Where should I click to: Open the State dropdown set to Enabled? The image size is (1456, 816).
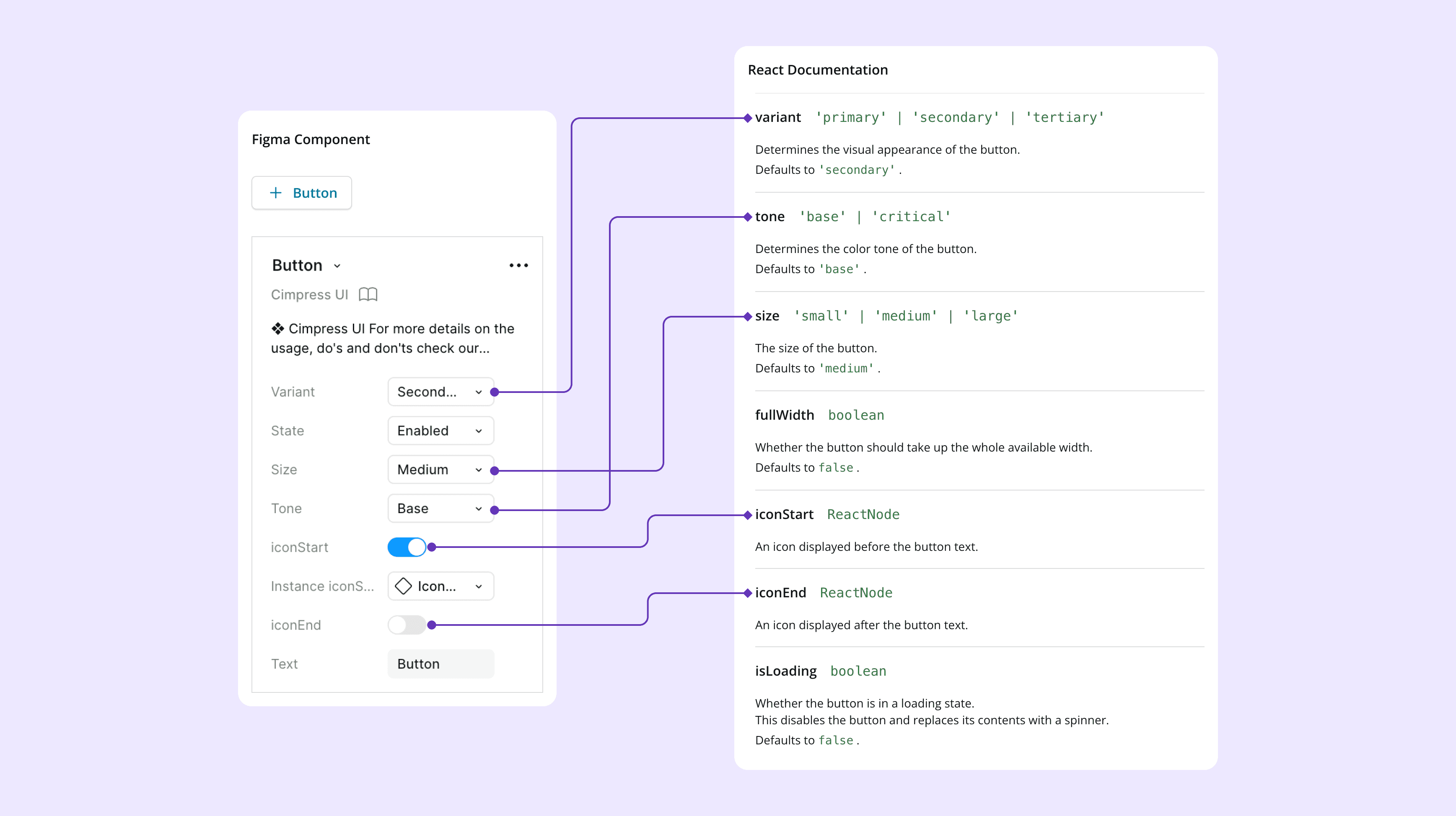[440, 431]
